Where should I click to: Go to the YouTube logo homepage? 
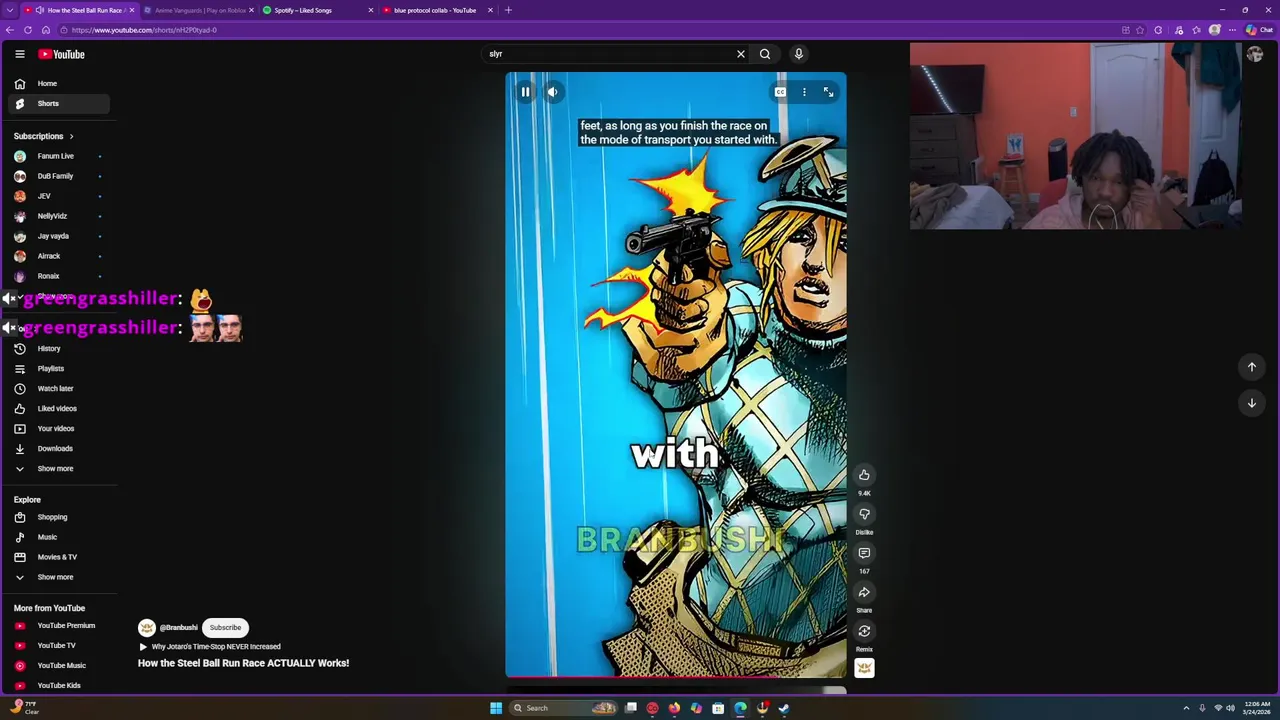62,54
